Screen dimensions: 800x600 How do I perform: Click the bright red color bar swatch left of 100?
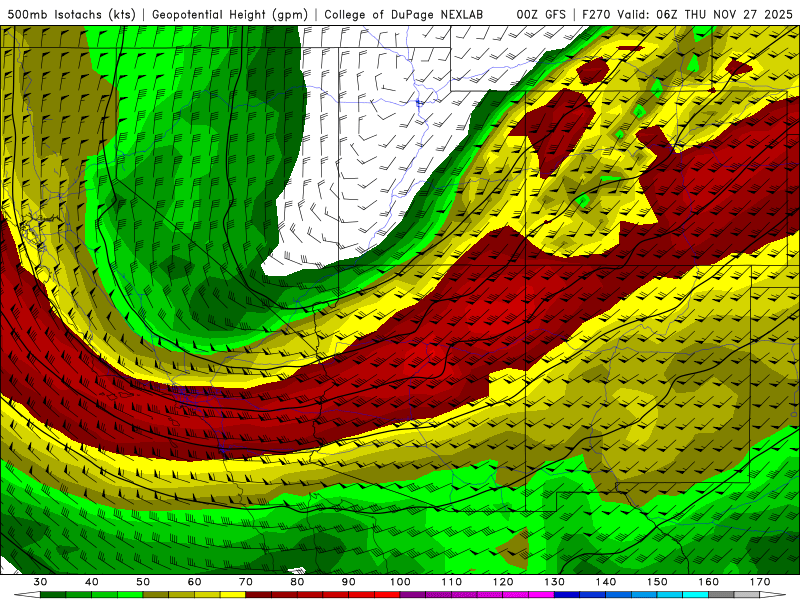pyautogui.click(x=387, y=594)
